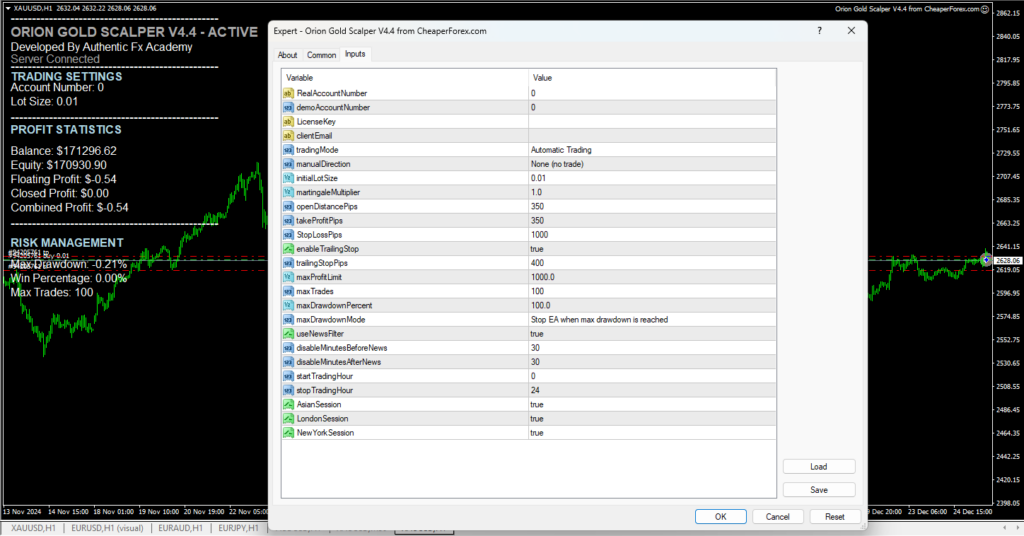1024x536 pixels.
Task: Open the tradingMode value dropdown
Action: pyautogui.click(x=651, y=150)
